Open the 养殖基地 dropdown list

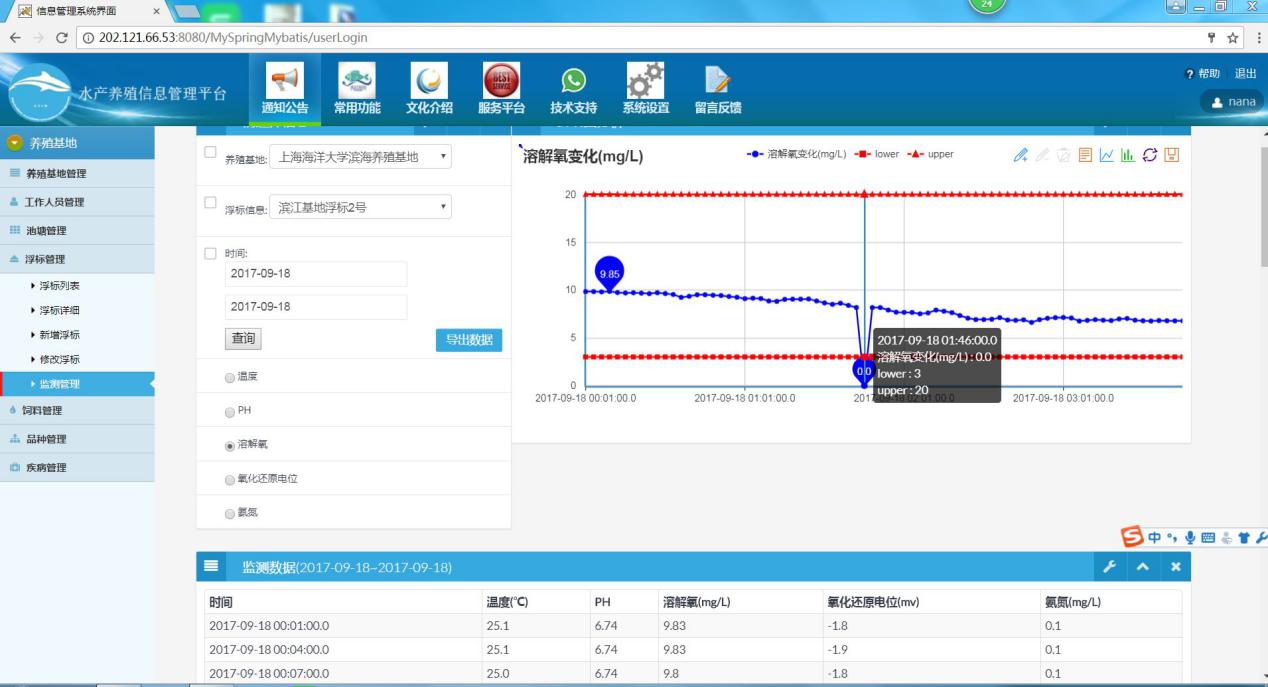tap(360, 157)
